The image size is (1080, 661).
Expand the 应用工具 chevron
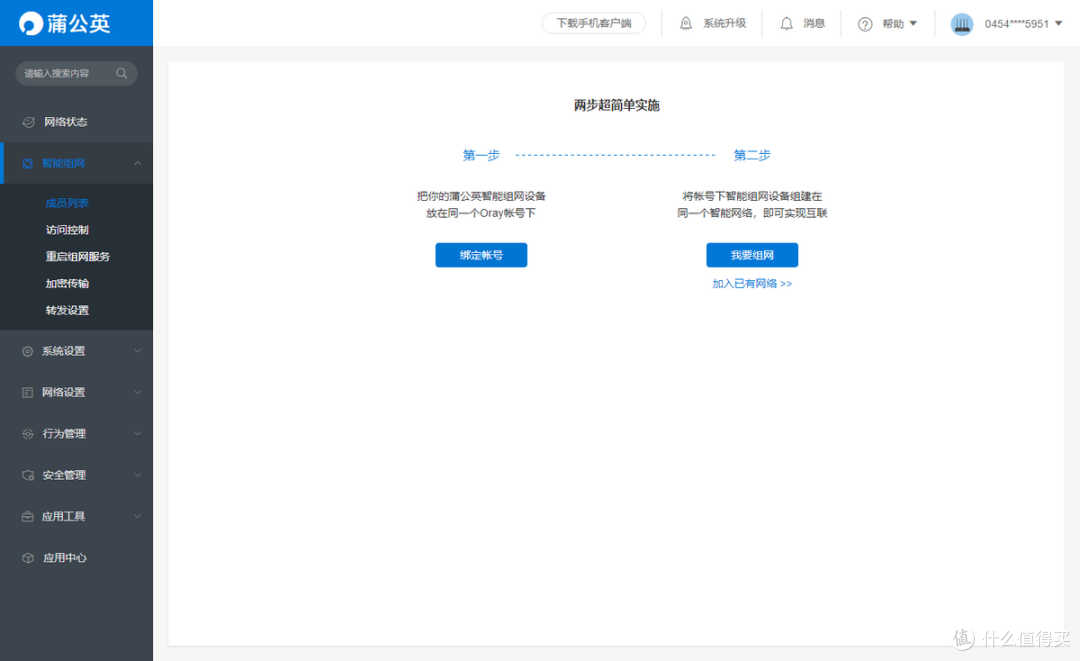pos(138,516)
